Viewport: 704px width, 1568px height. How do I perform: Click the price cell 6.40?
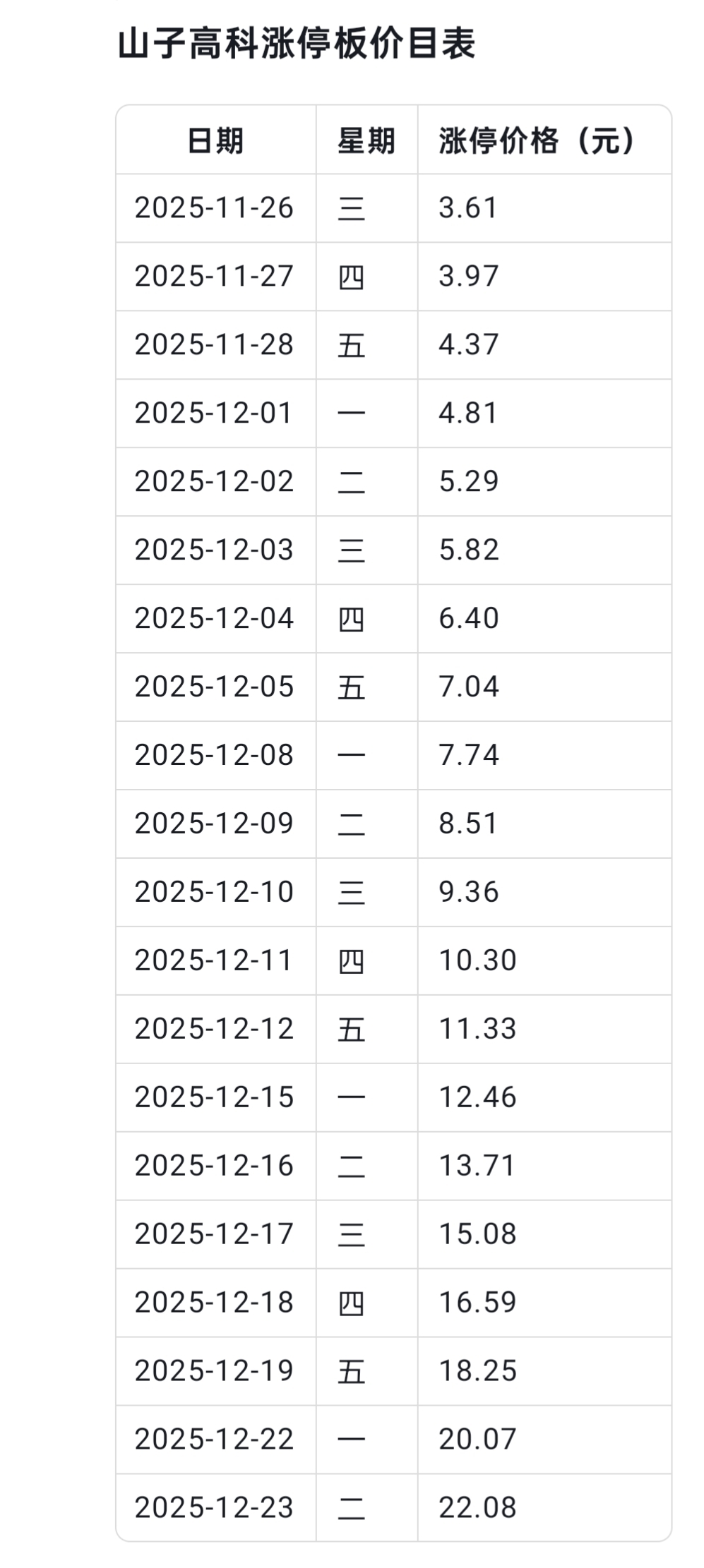pyautogui.click(x=469, y=618)
